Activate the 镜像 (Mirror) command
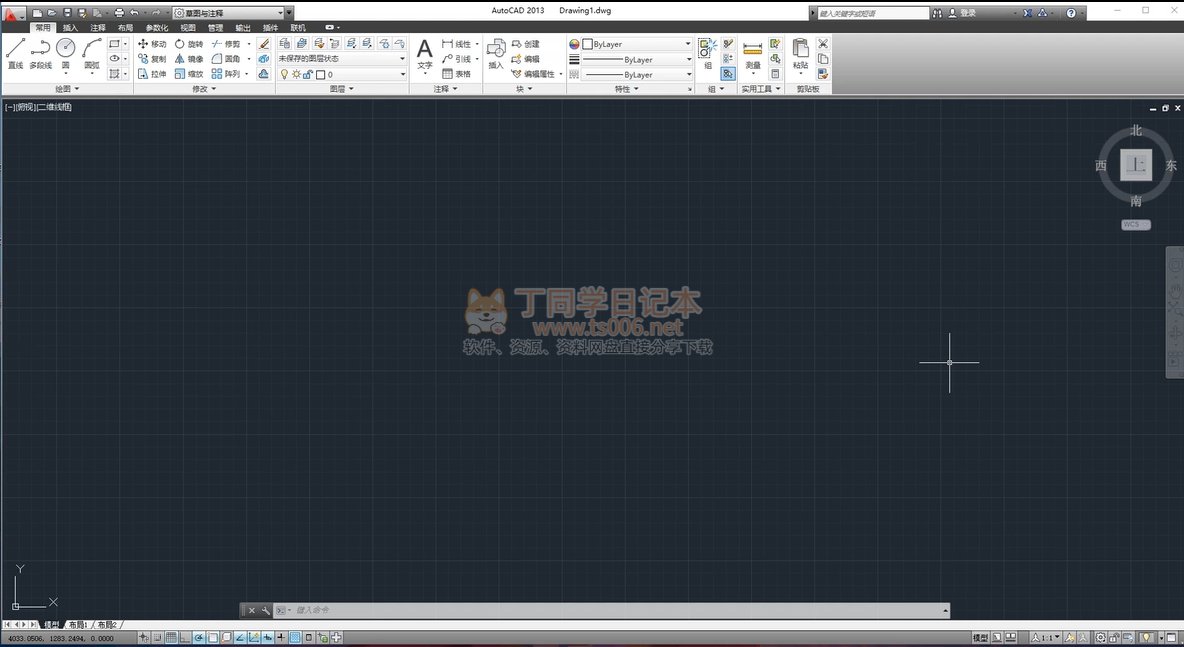This screenshot has width=1184, height=647. 189,59
